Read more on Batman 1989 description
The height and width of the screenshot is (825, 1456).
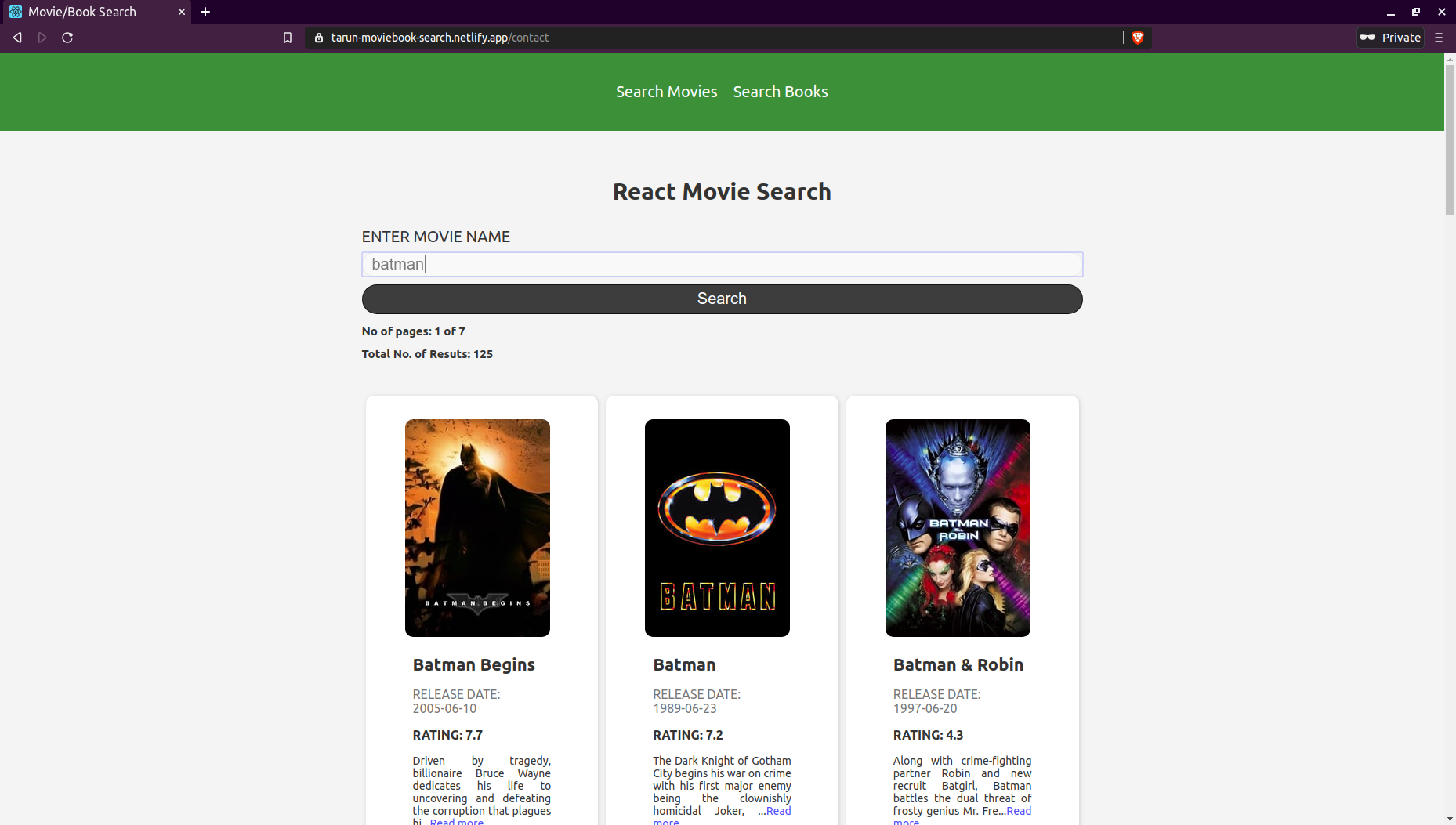click(778, 811)
